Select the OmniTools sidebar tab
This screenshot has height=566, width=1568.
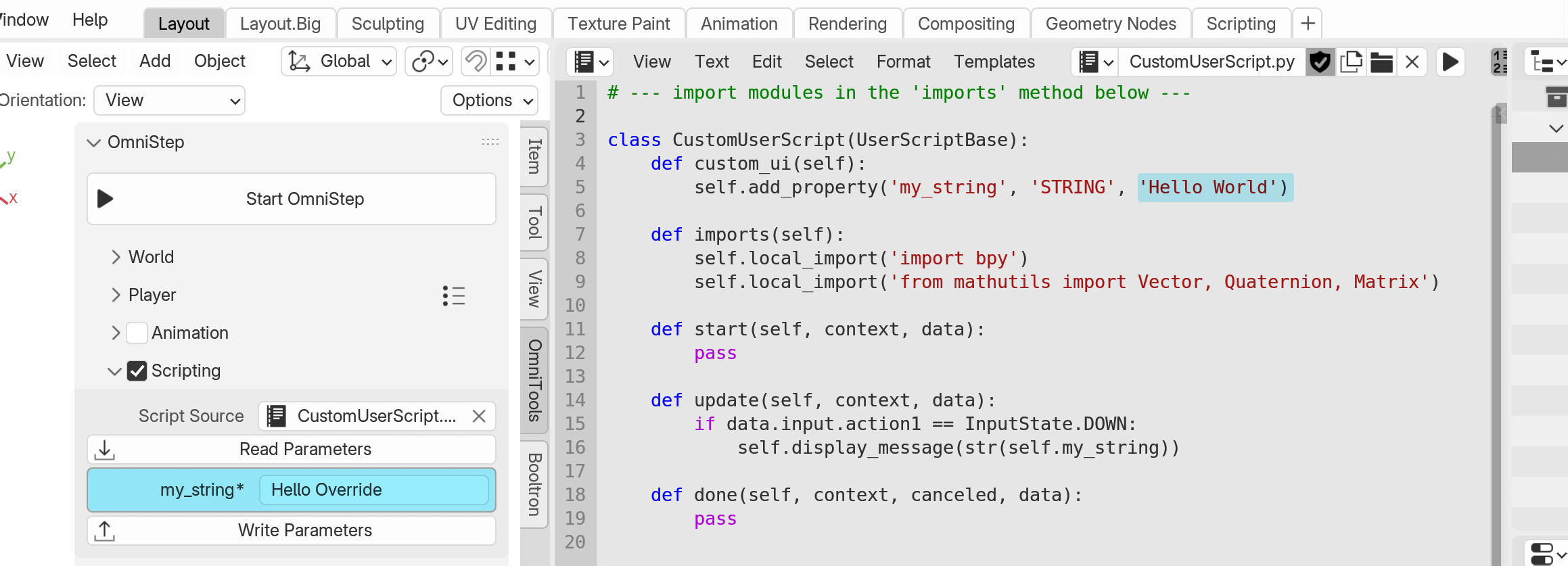pos(534,380)
